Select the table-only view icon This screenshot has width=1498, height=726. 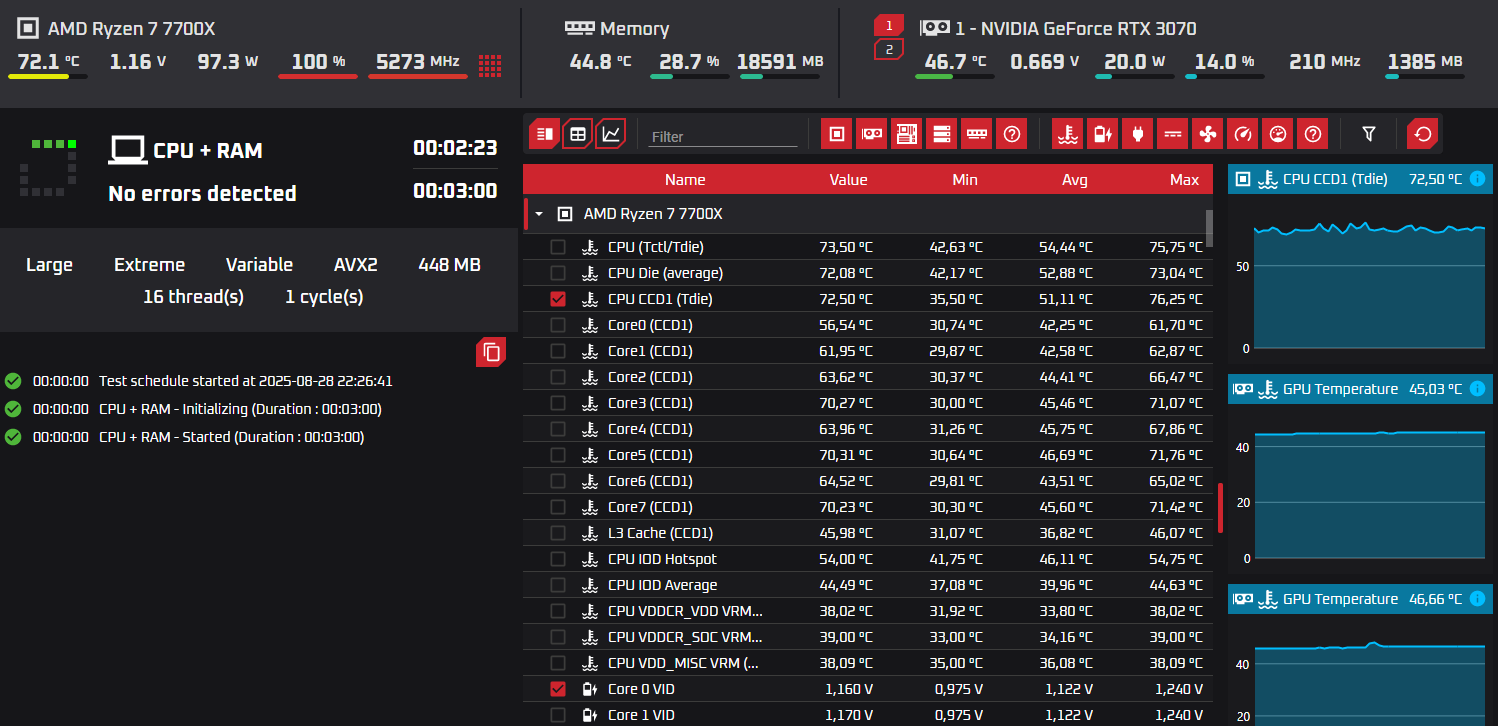point(577,133)
